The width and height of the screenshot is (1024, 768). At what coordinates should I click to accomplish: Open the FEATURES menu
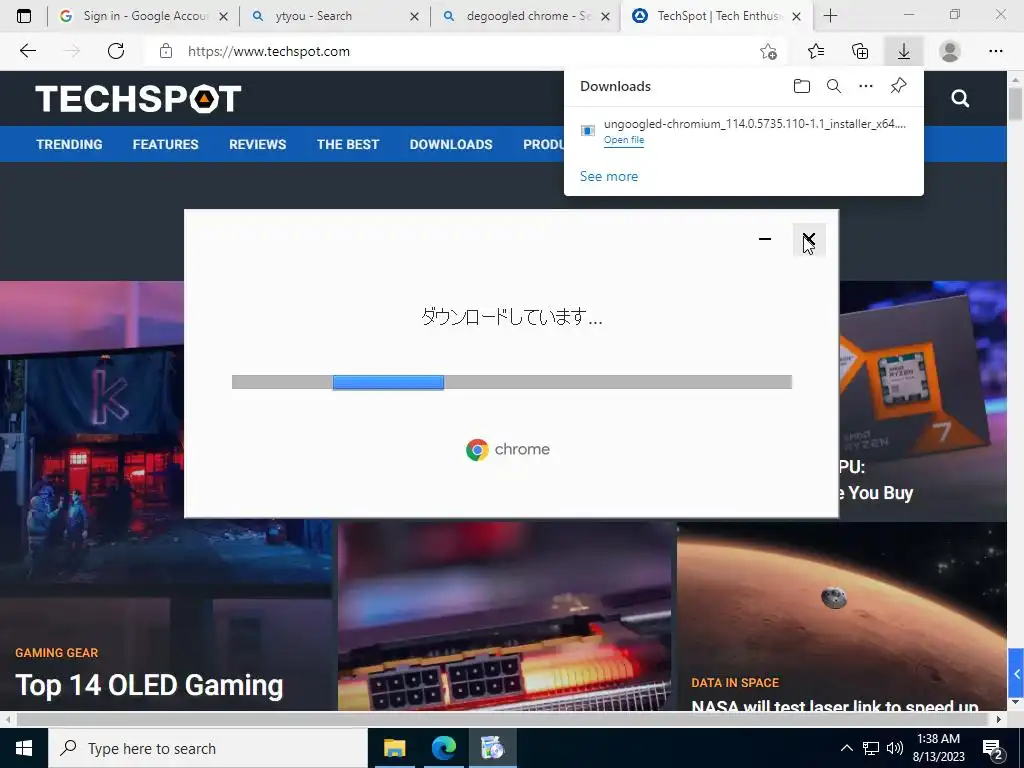pos(165,144)
